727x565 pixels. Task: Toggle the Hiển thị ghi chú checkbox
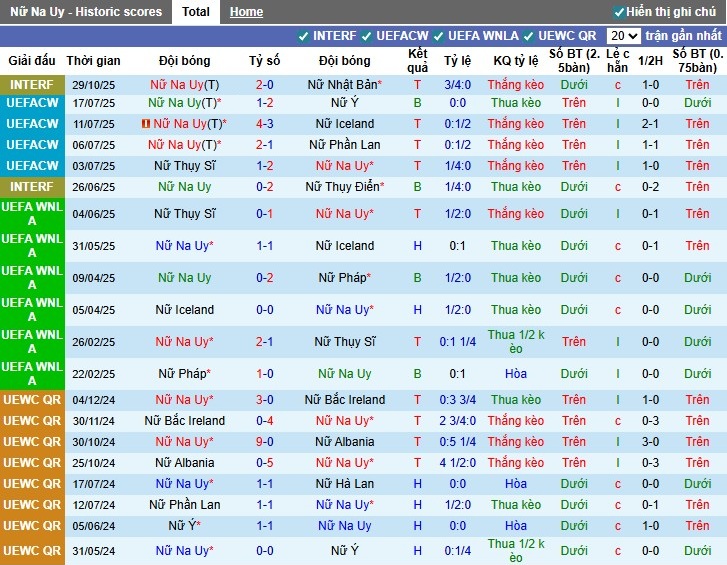[619, 12]
